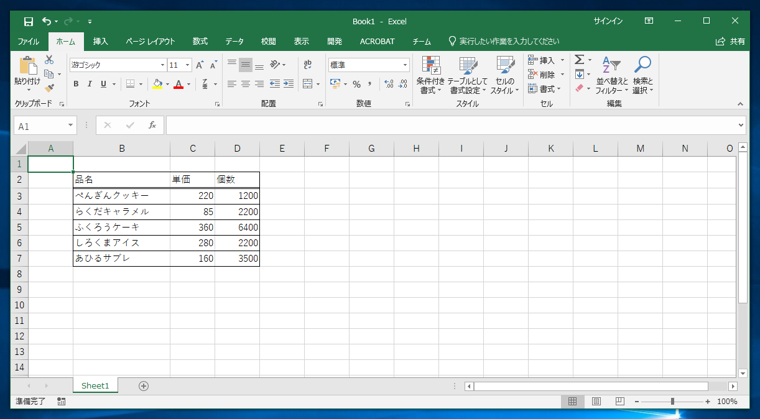The image size is (760, 419).
Task: Switch to Page Layout view in status bar
Action: pos(596,401)
